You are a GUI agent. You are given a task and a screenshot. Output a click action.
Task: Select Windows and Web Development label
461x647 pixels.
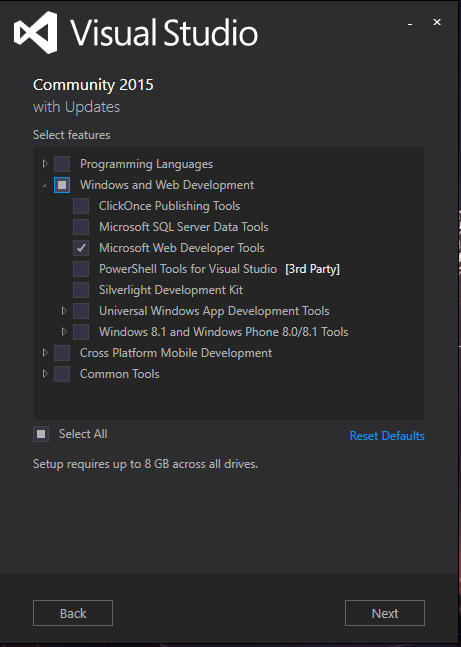pos(167,185)
